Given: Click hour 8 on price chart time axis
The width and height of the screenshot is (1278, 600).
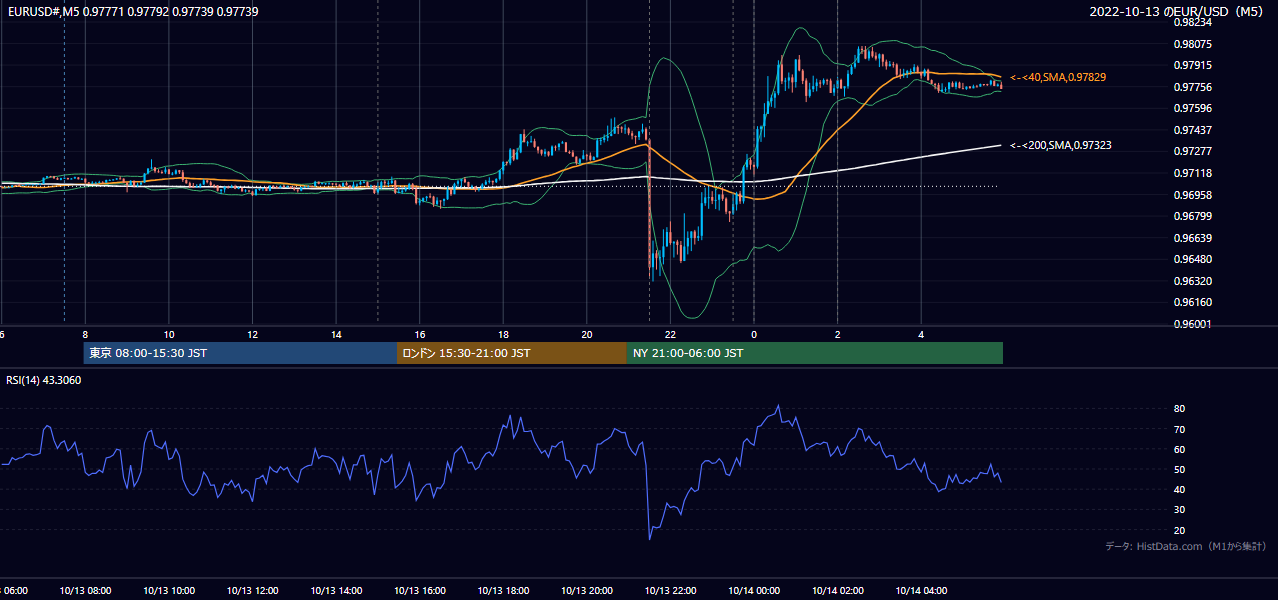Looking at the screenshot, I should pos(85,335).
